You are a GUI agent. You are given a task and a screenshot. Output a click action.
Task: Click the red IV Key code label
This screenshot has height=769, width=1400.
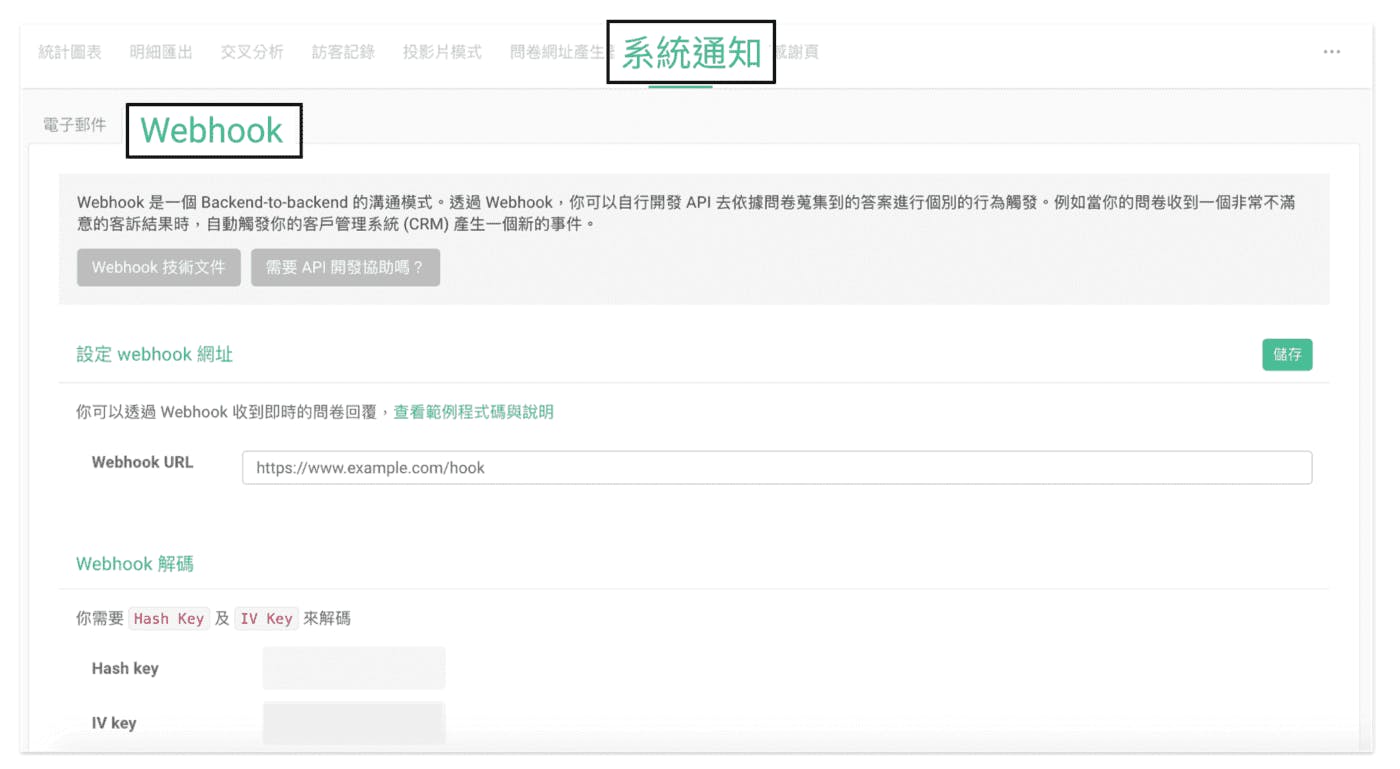click(x=266, y=619)
